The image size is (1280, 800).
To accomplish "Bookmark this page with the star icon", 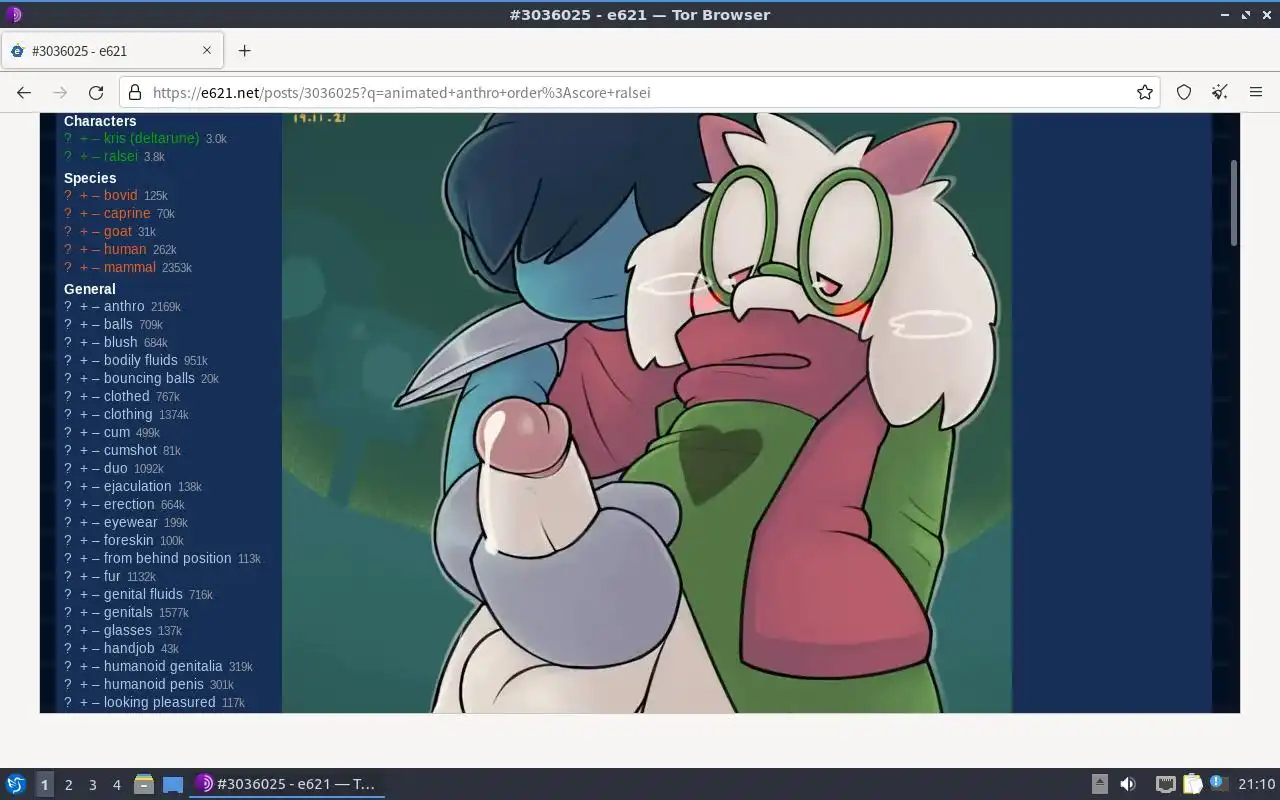I will pyautogui.click(x=1145, y=92).
